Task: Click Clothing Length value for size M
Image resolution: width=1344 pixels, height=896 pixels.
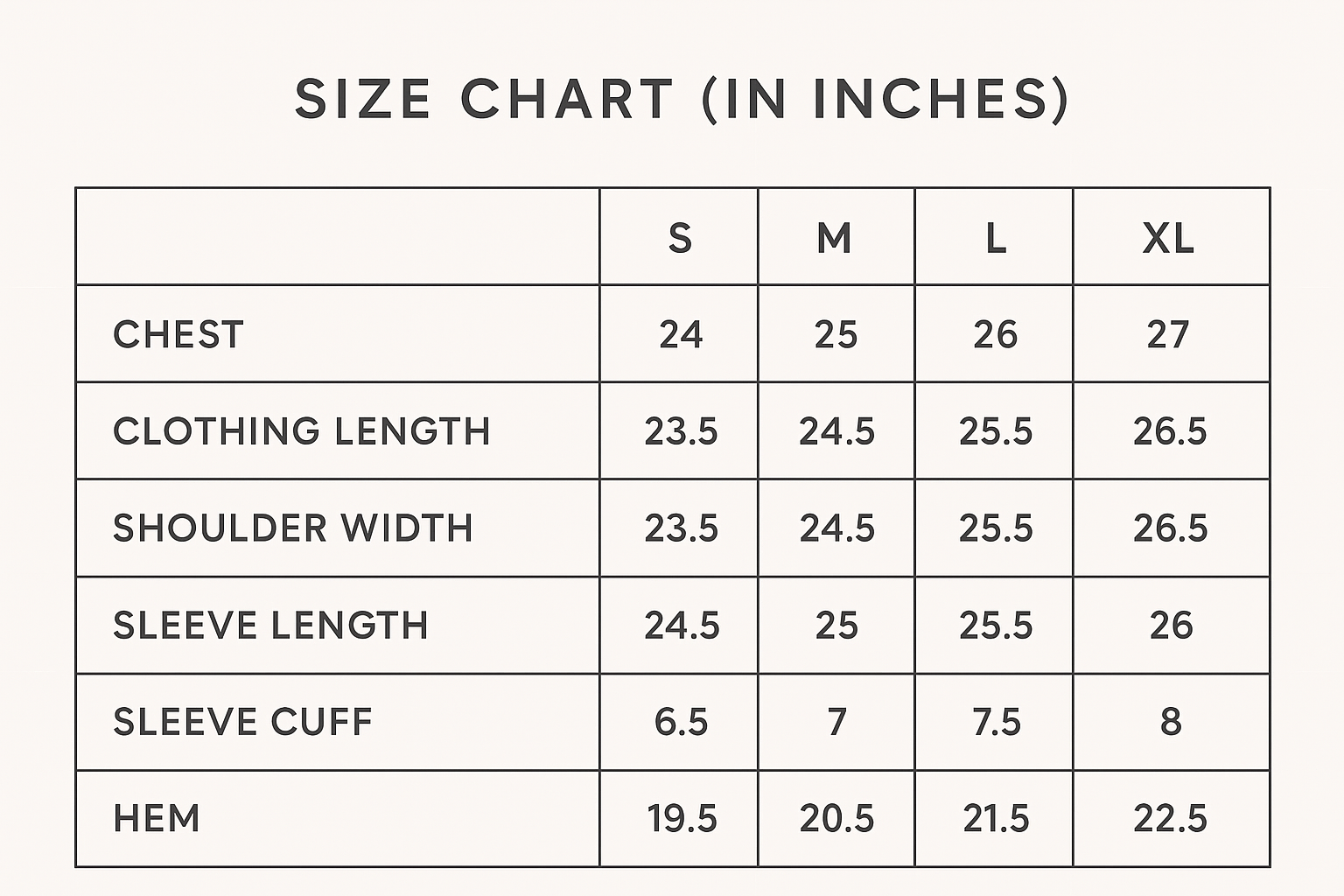Action: click(x=836, y=431)
